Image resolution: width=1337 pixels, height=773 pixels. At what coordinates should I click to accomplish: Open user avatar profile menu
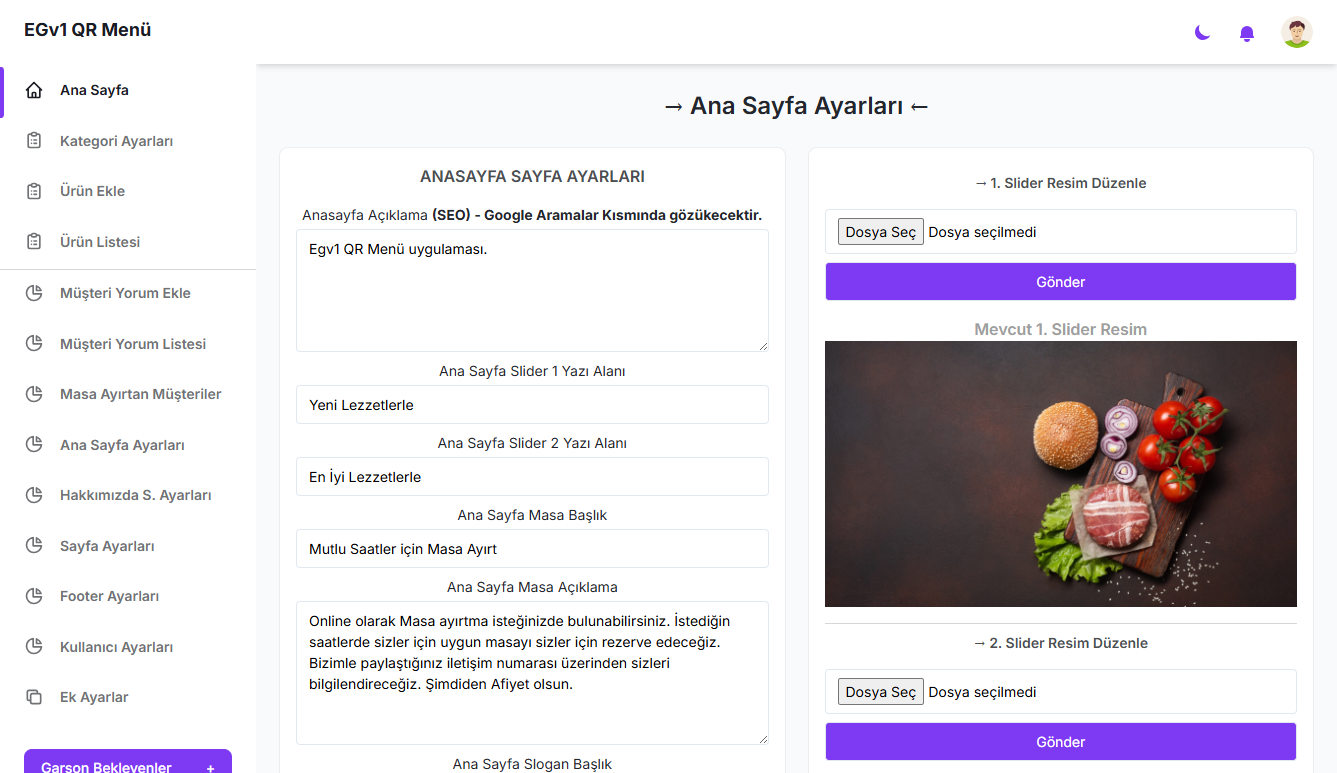(x=1296, y=33)
